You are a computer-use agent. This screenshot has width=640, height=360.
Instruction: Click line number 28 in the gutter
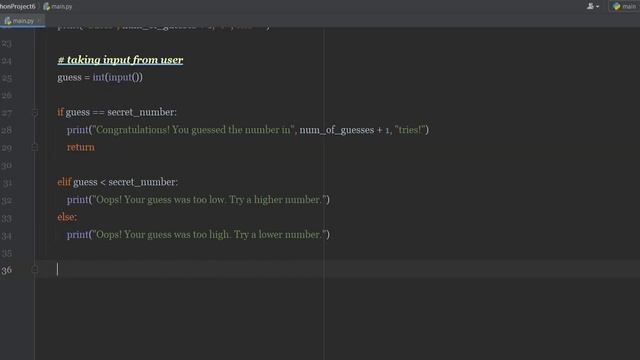[x=7, y=130]
